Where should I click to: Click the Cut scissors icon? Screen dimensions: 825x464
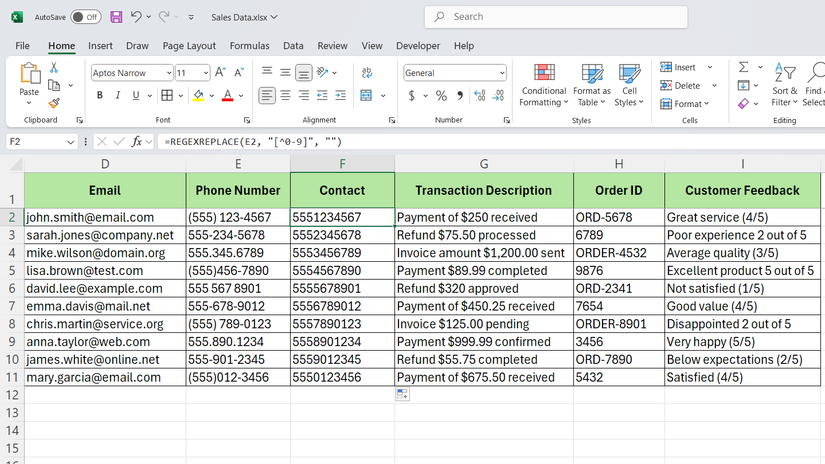coord(54,68)
